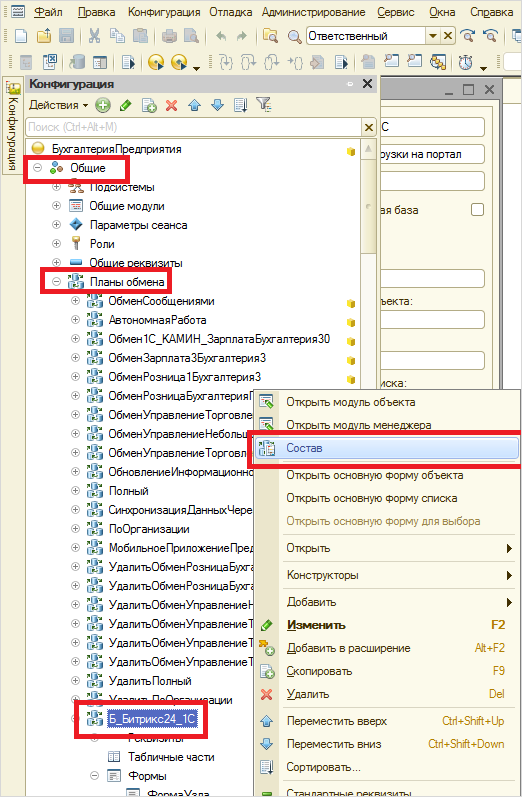Viewport: 522px width, 797px height.
Task: Clear the toolbar search text X button
Action: tap(447, 36)
